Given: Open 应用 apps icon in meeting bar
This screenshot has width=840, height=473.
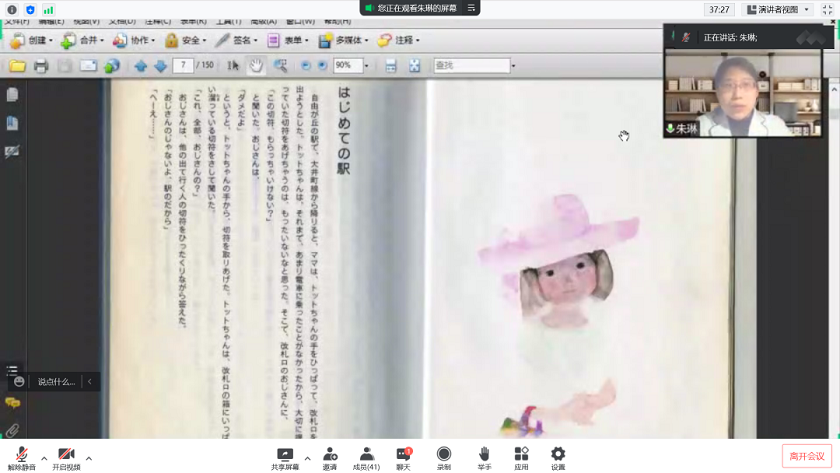Looking at the screenshot, I should click(x=521, y=459).
